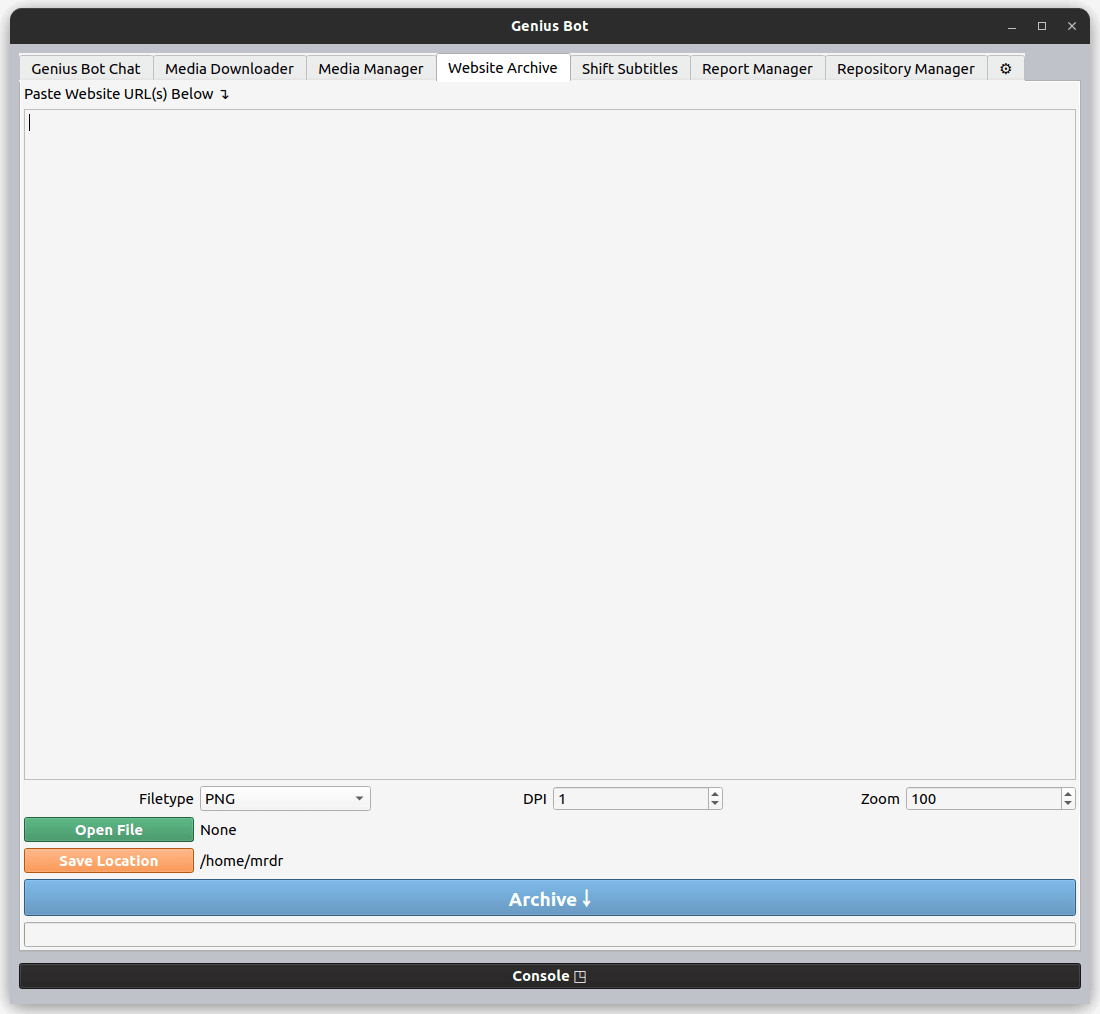Open the settings gear tab
The image size is (1100, 1014).
1005,68
